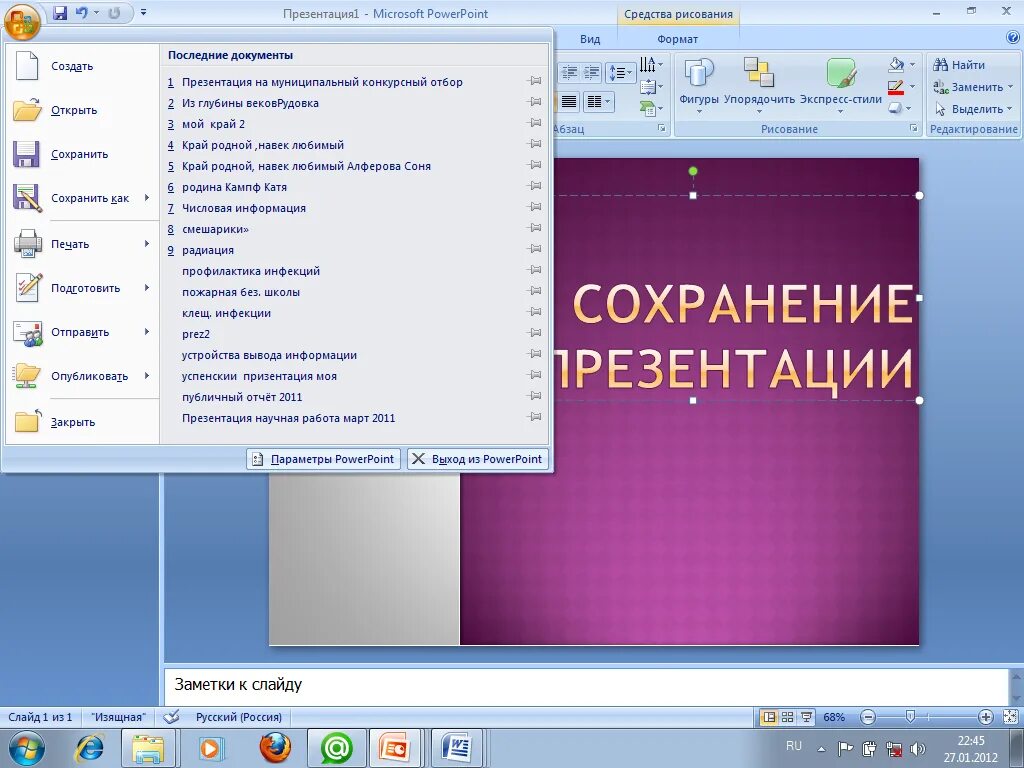Image resolution: width=1024 pixels, height=768 pixels.
Task: Pin the 'Из глубины вековРудовка' document
Action: click(535, 102)
